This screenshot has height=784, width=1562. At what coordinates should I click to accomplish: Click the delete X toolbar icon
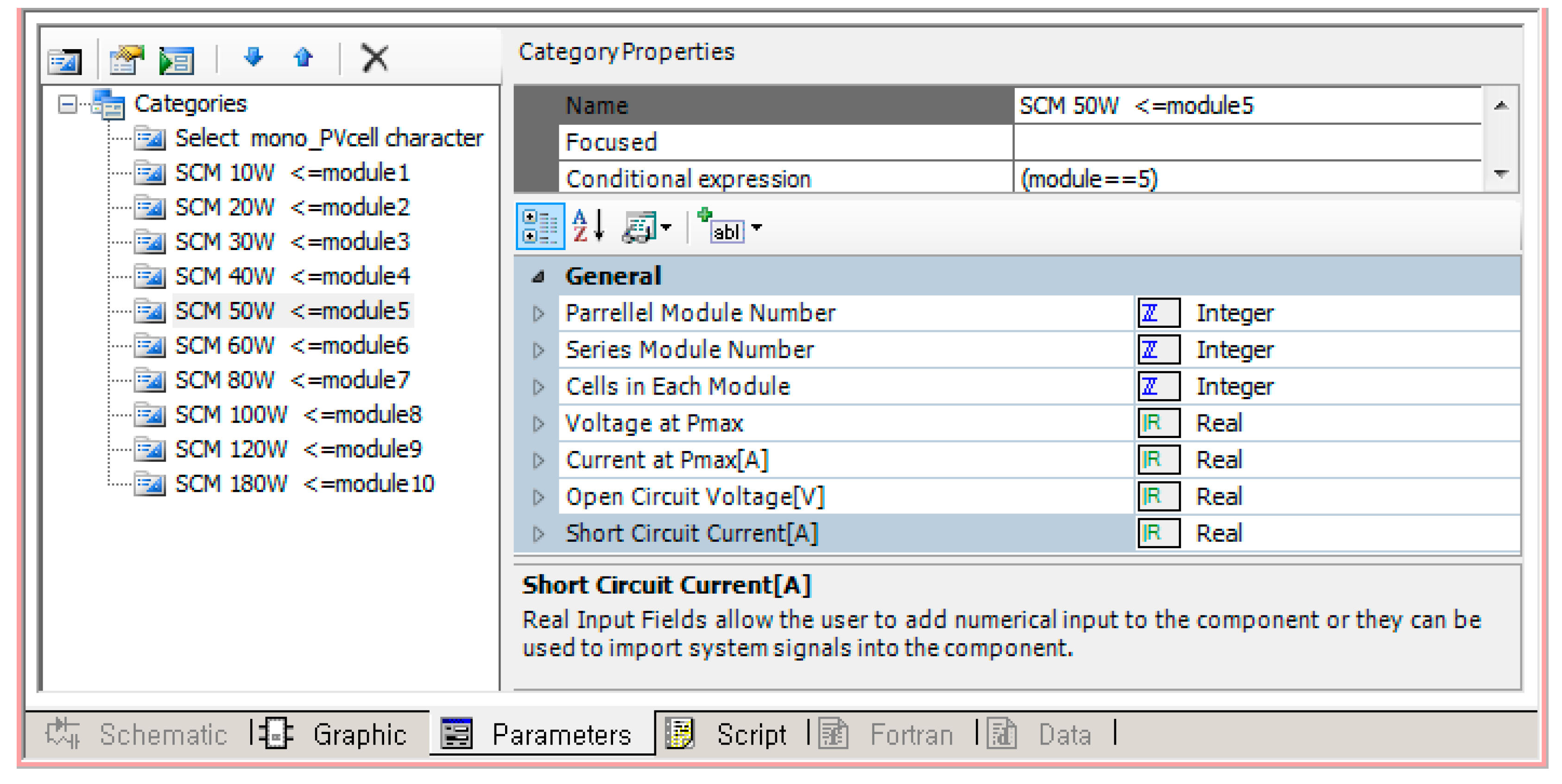(x=374, y=58)
